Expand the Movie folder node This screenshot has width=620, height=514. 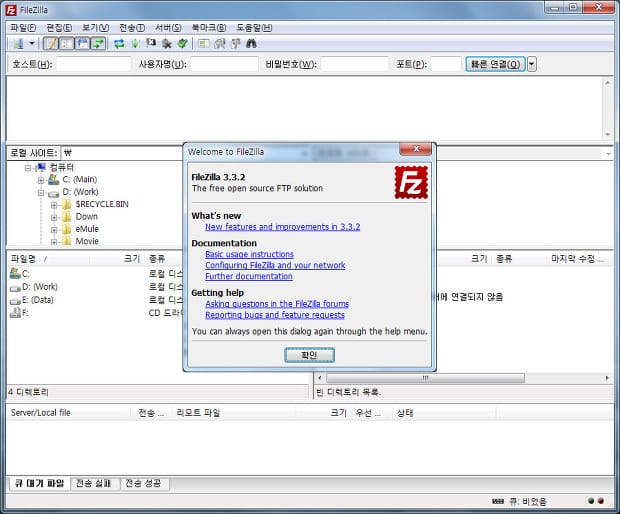tap(54, 242)
